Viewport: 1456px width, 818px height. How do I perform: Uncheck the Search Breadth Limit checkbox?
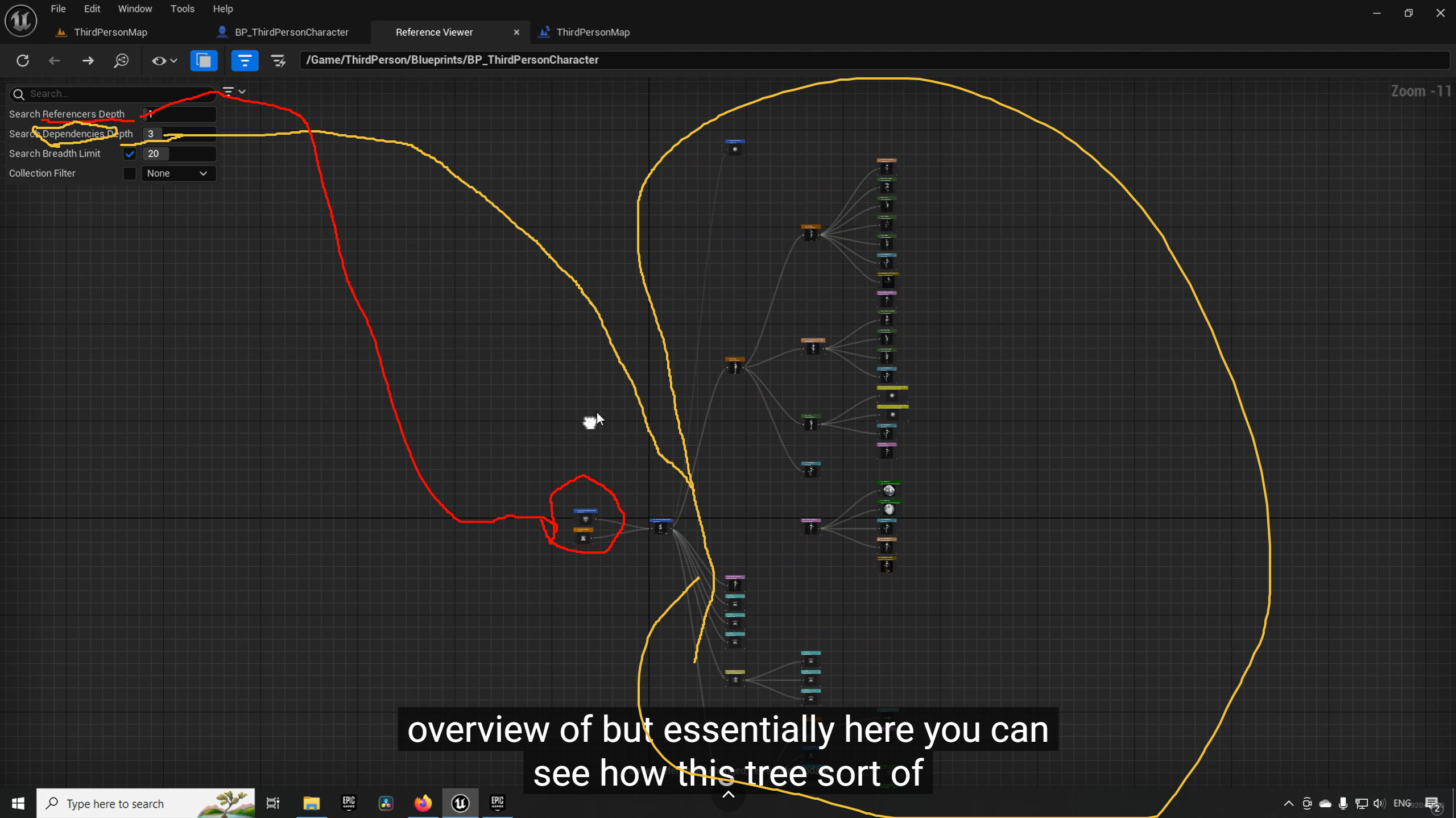[x=130, y=153]
